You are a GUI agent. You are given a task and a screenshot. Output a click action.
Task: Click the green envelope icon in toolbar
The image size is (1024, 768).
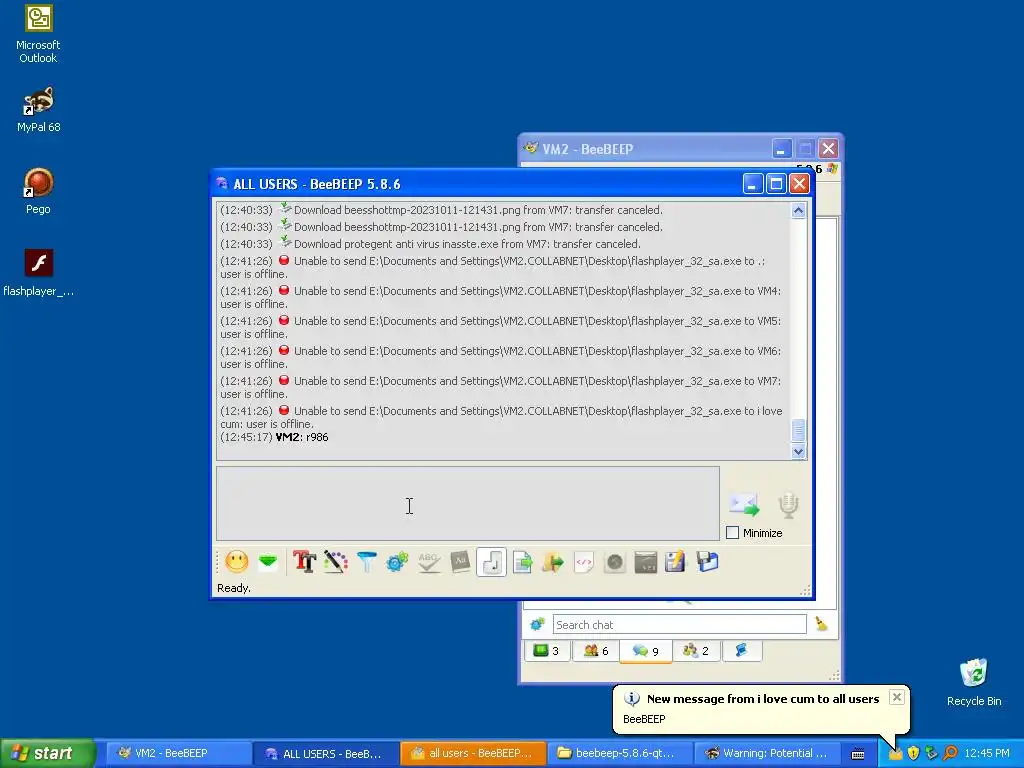(x=268, y=562)
